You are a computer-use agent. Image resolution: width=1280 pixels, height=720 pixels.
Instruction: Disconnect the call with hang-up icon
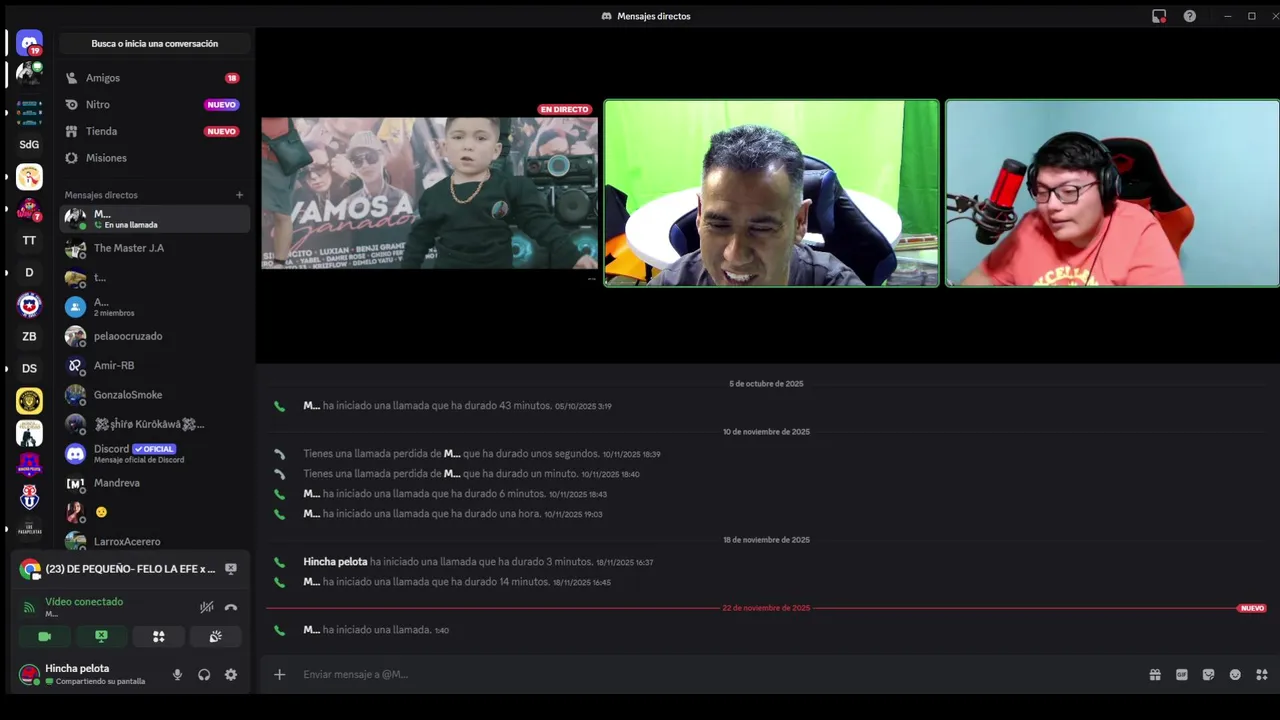point(231,607)
